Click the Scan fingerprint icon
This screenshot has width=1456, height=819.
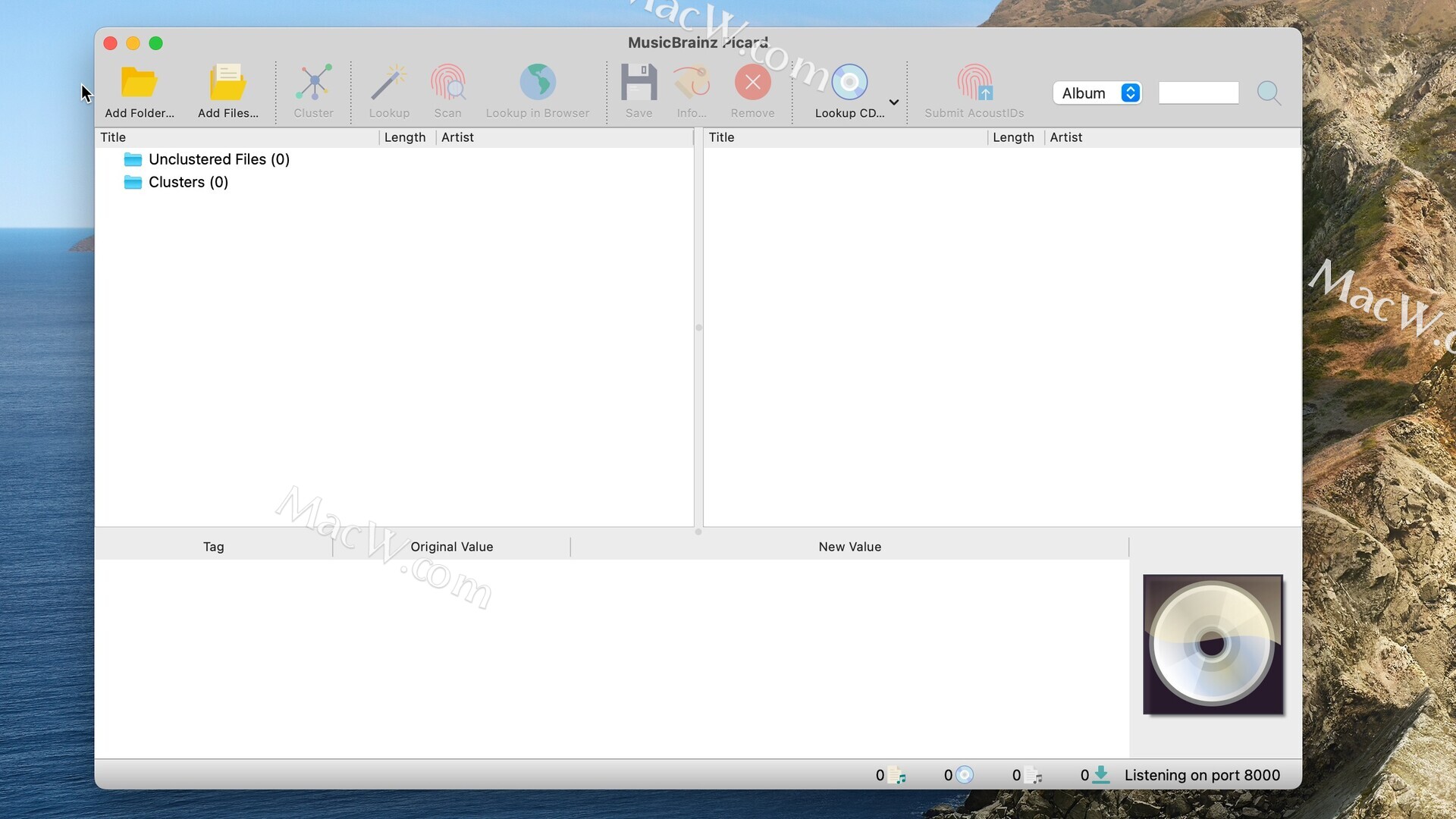447,82
